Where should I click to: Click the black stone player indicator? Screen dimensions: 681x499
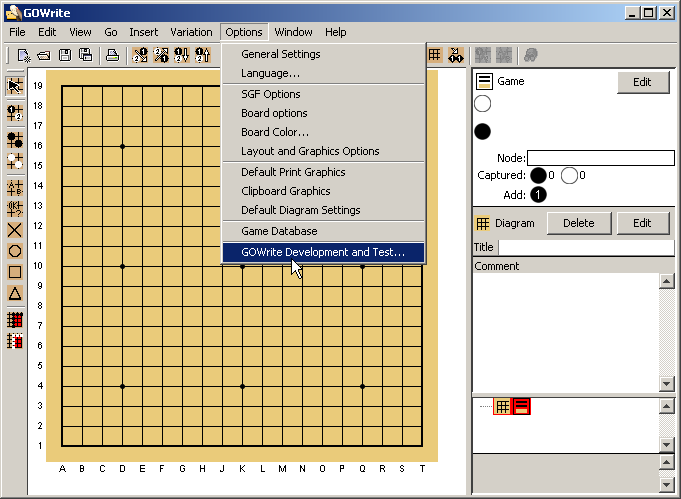pos(483,132)
